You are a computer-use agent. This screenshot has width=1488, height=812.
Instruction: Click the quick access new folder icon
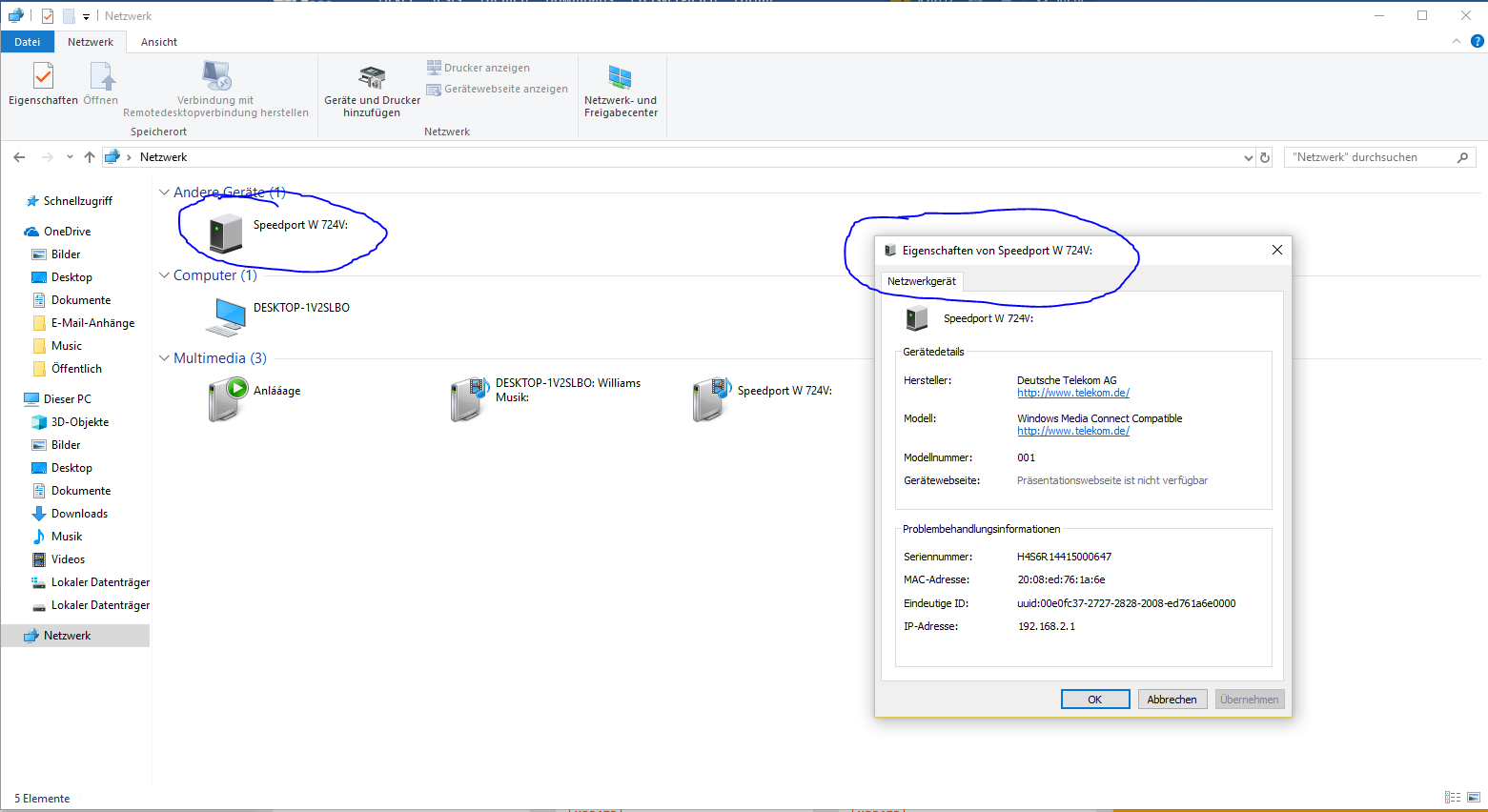tap(69, 16)
